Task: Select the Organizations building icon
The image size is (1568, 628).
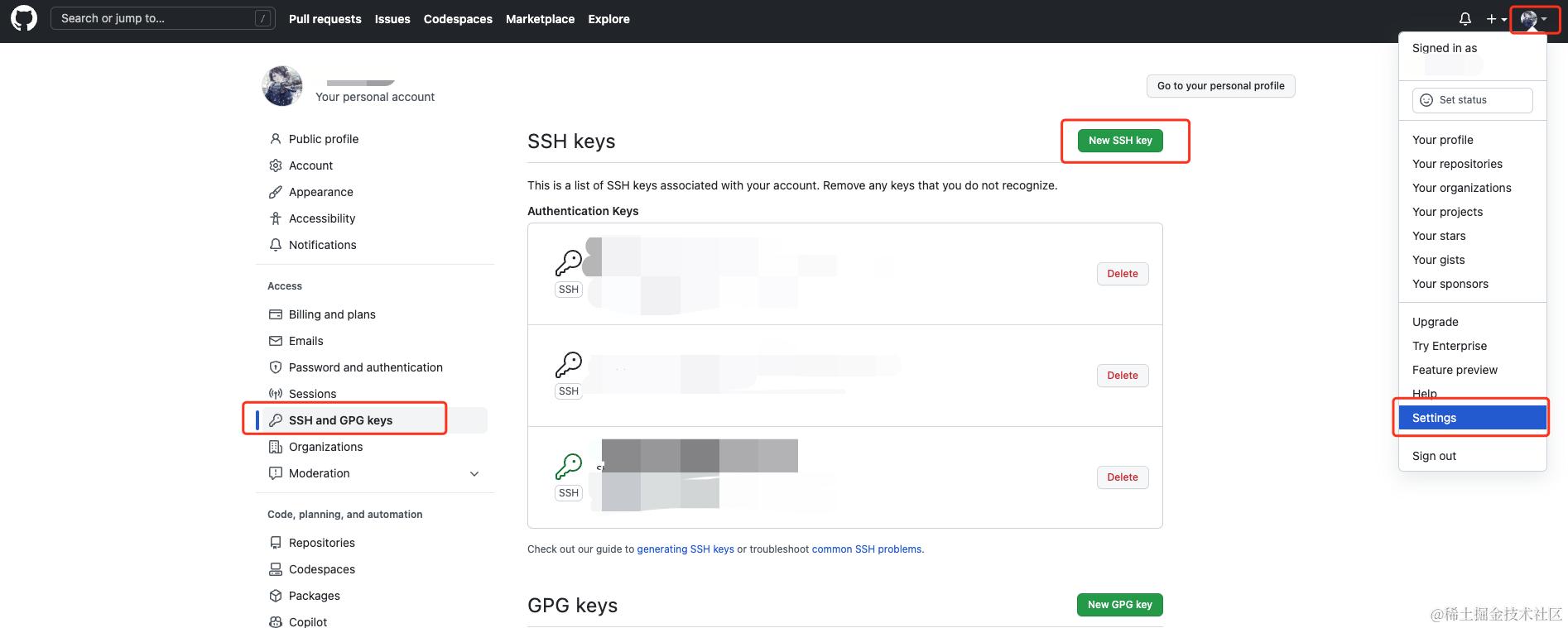Action: click(276, 447)
